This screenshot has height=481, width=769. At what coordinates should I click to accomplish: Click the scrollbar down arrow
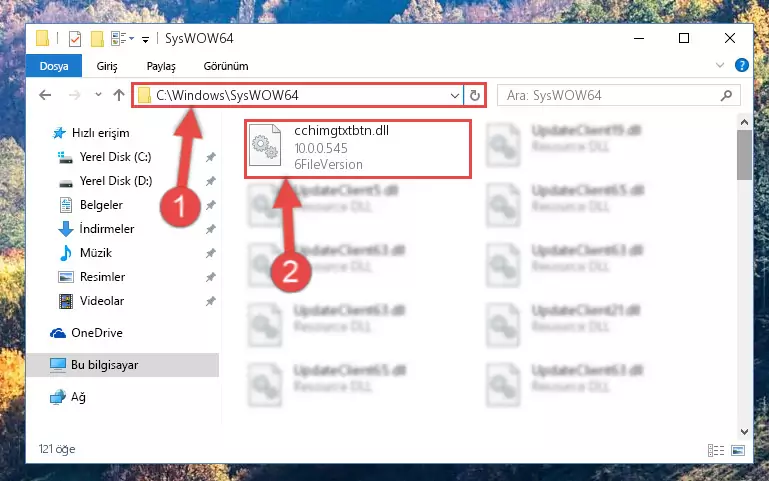744,431
